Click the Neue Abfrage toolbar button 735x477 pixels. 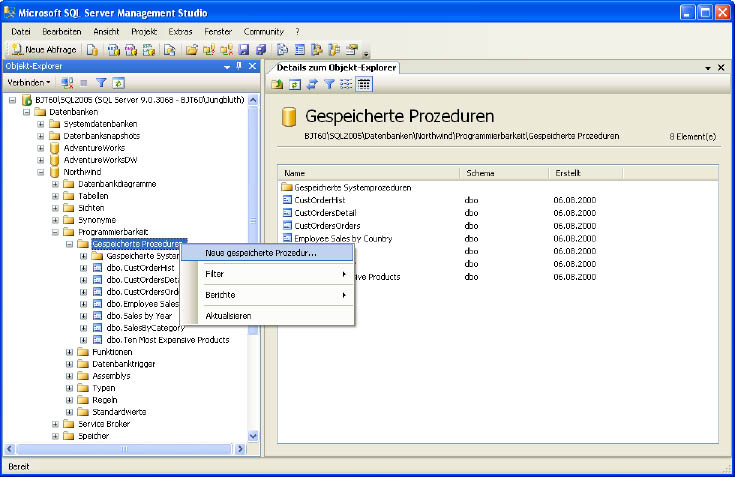tap(44, 49)
